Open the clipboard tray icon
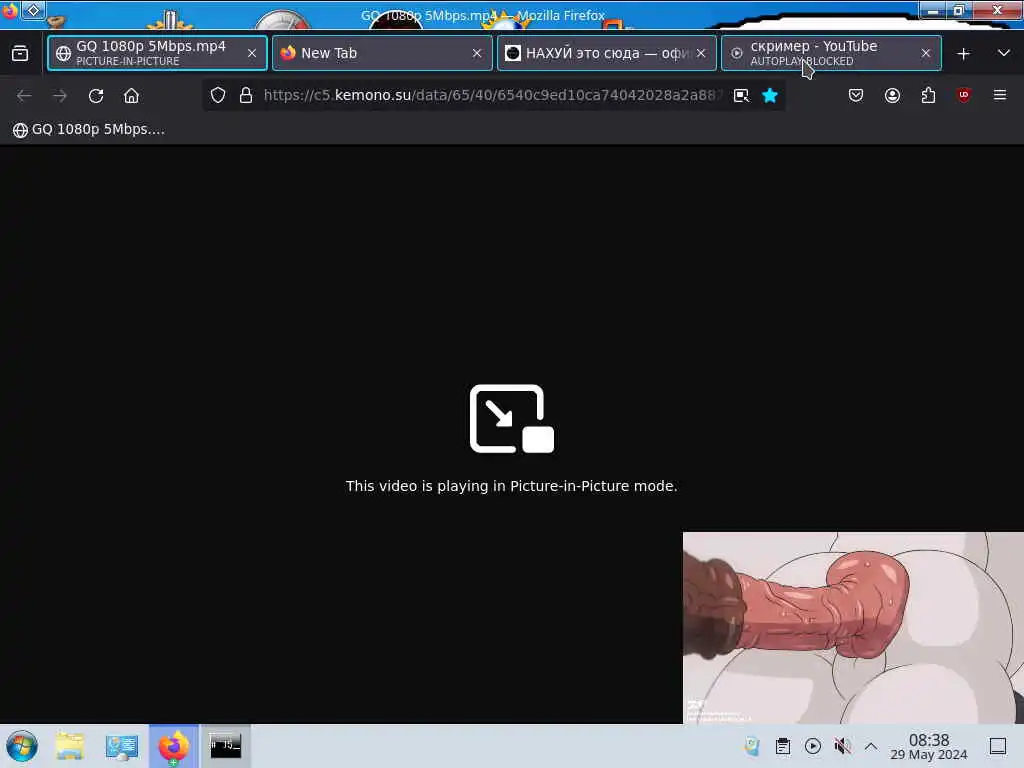 783,746
